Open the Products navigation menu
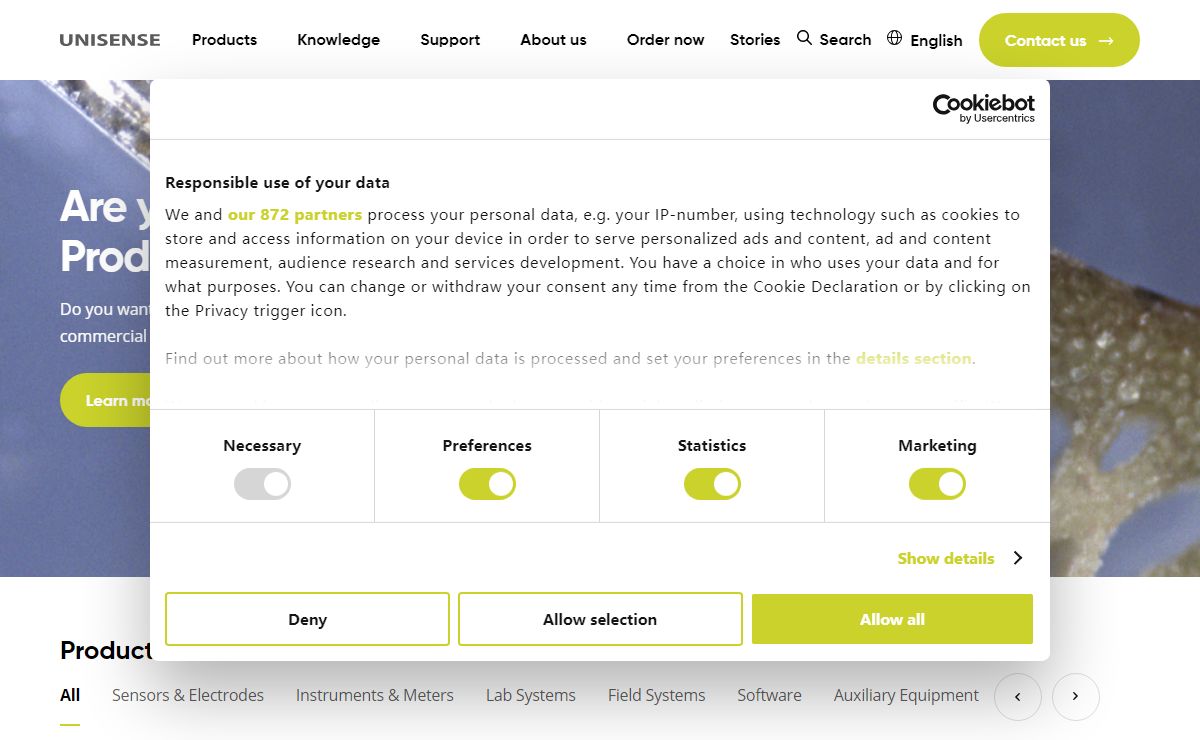 pyautogui.click(x=224, y=40)
